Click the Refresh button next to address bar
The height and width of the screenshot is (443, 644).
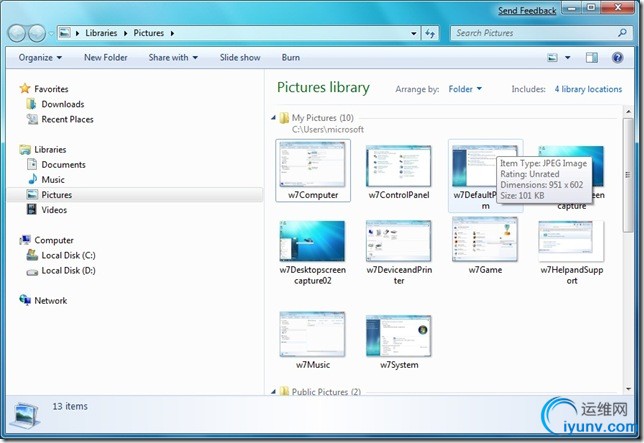(x=430, y=33)
